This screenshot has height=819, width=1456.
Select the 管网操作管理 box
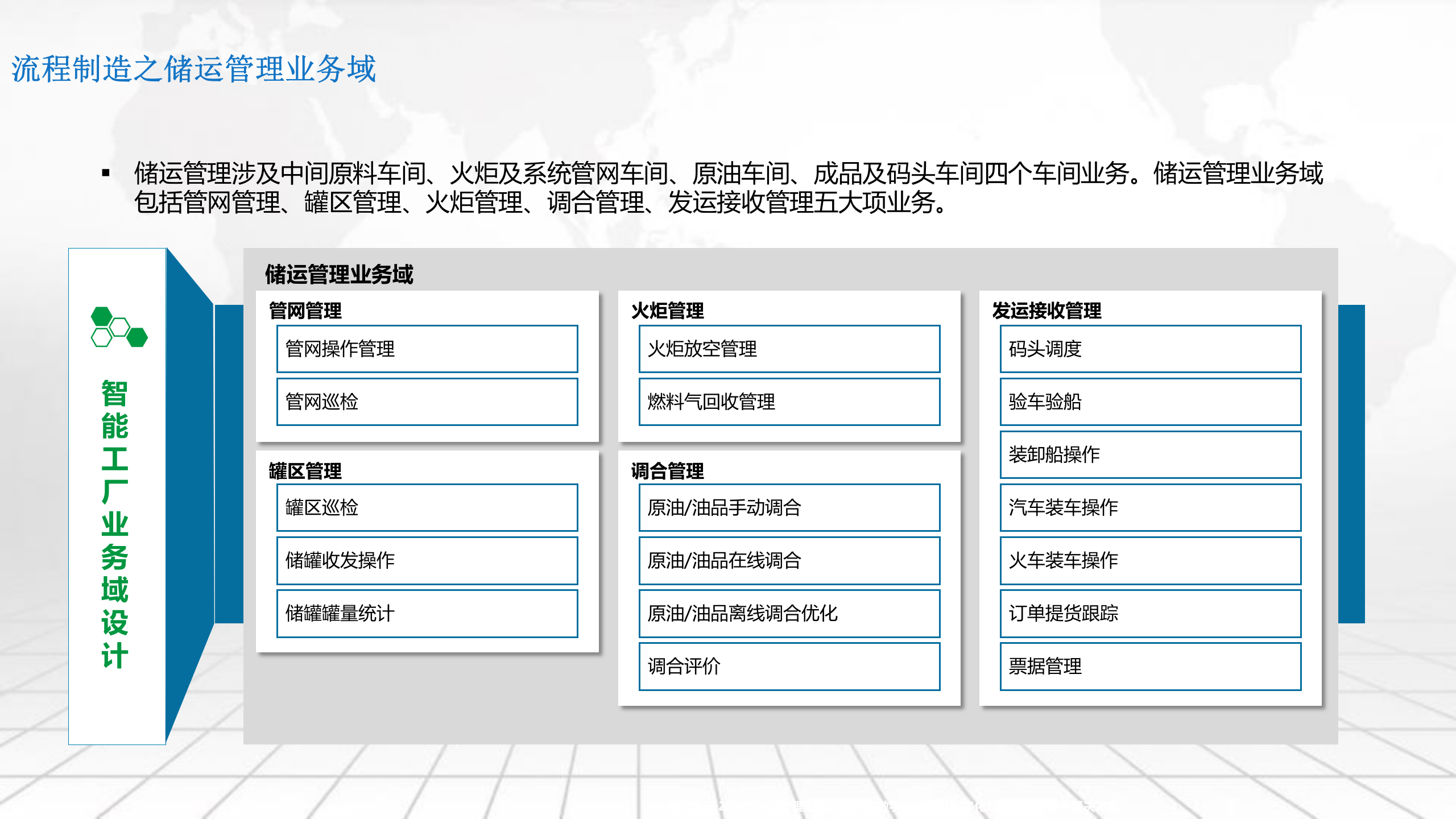[427, 349]
